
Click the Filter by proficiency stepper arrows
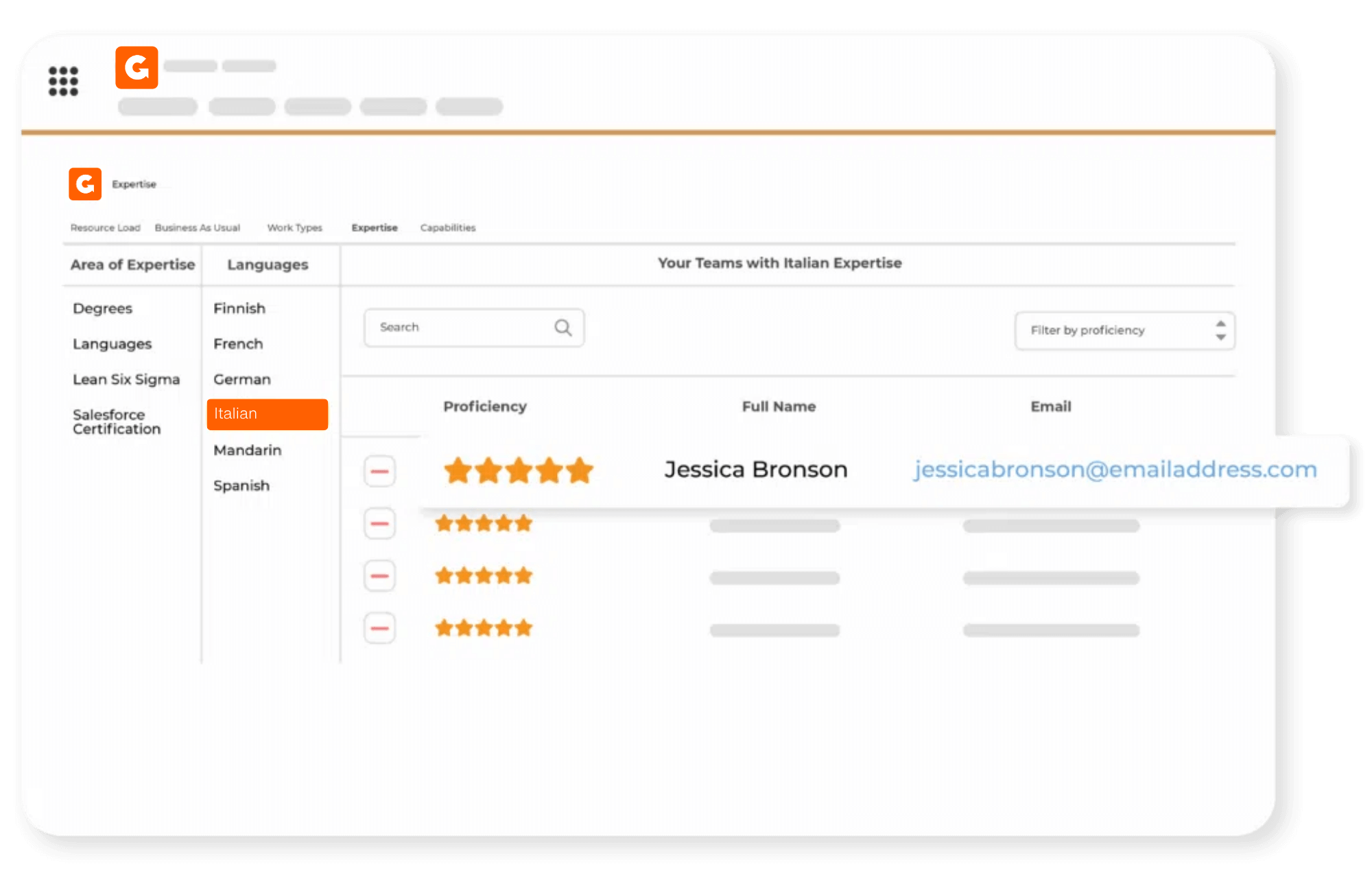[x=1220, y=330]
